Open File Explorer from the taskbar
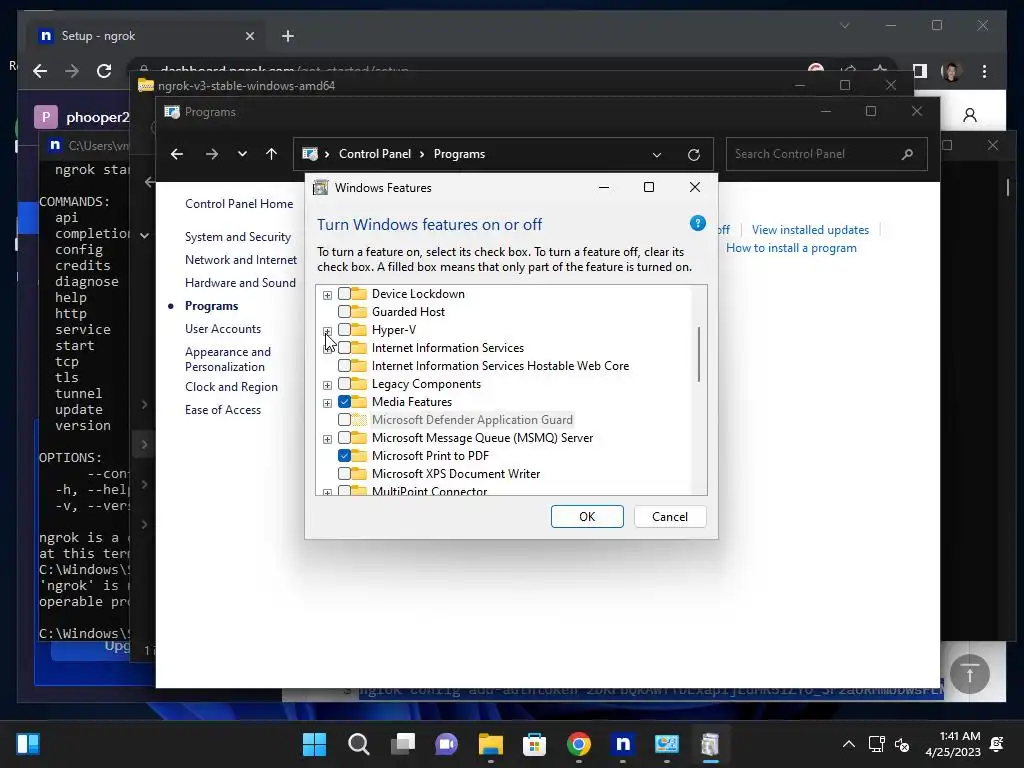The image size is (1024, 768). (x=490, y=744)
